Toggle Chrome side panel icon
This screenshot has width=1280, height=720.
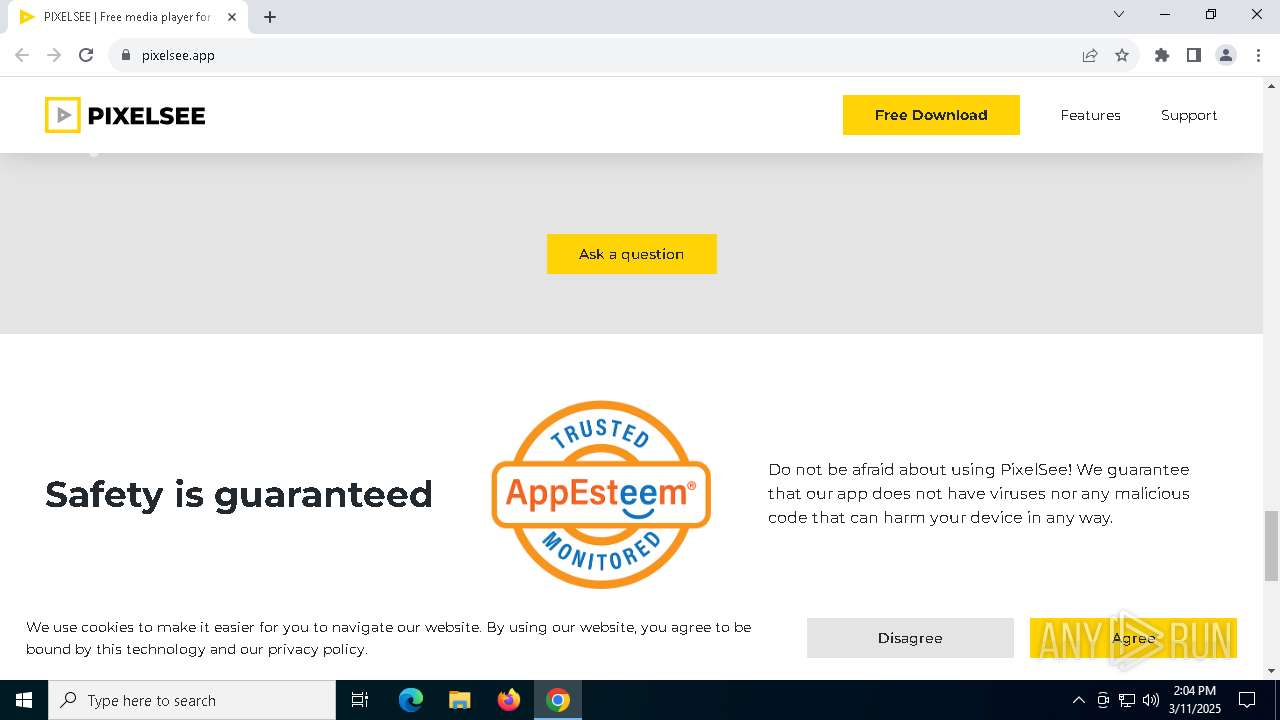[x=1194, y=55]
